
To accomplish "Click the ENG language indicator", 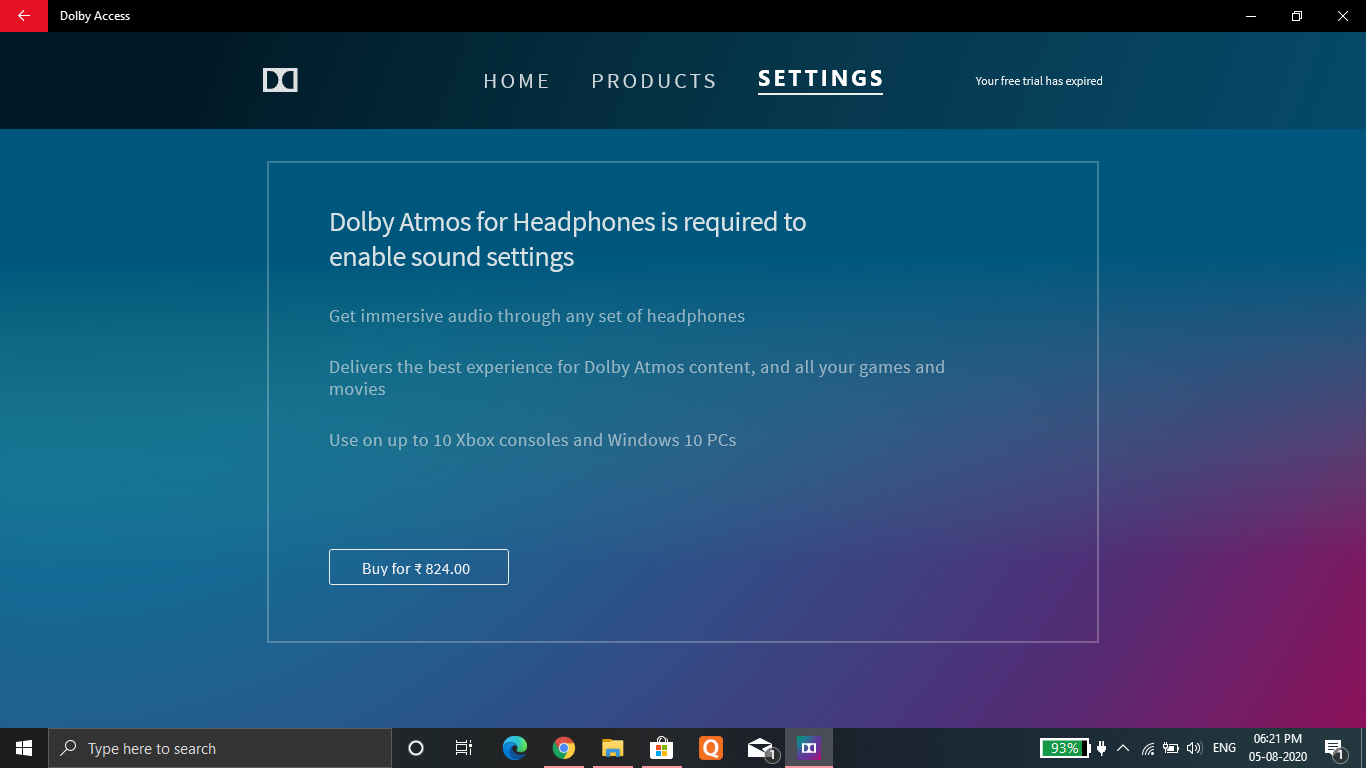I will click(x=1224, y=748).
